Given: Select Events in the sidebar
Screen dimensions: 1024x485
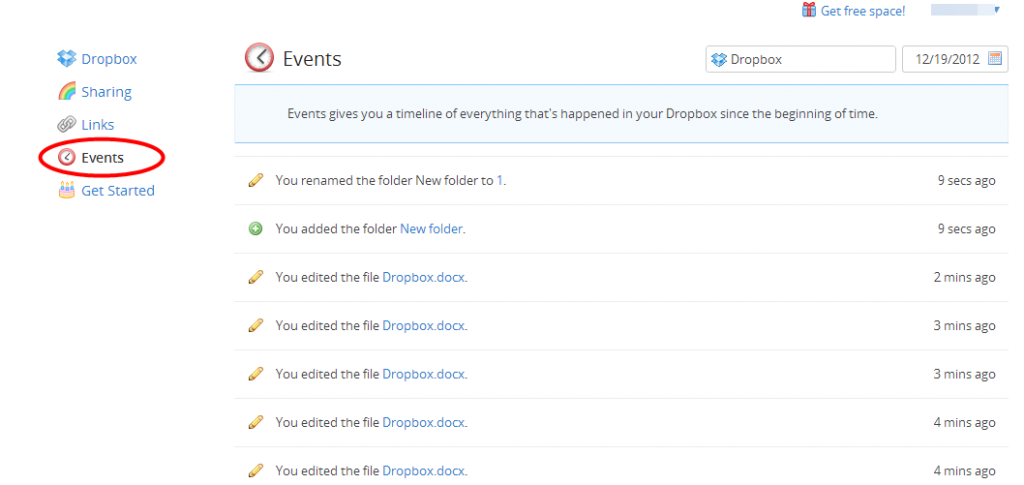Looking at the screenshot, I should pos(103,158).
